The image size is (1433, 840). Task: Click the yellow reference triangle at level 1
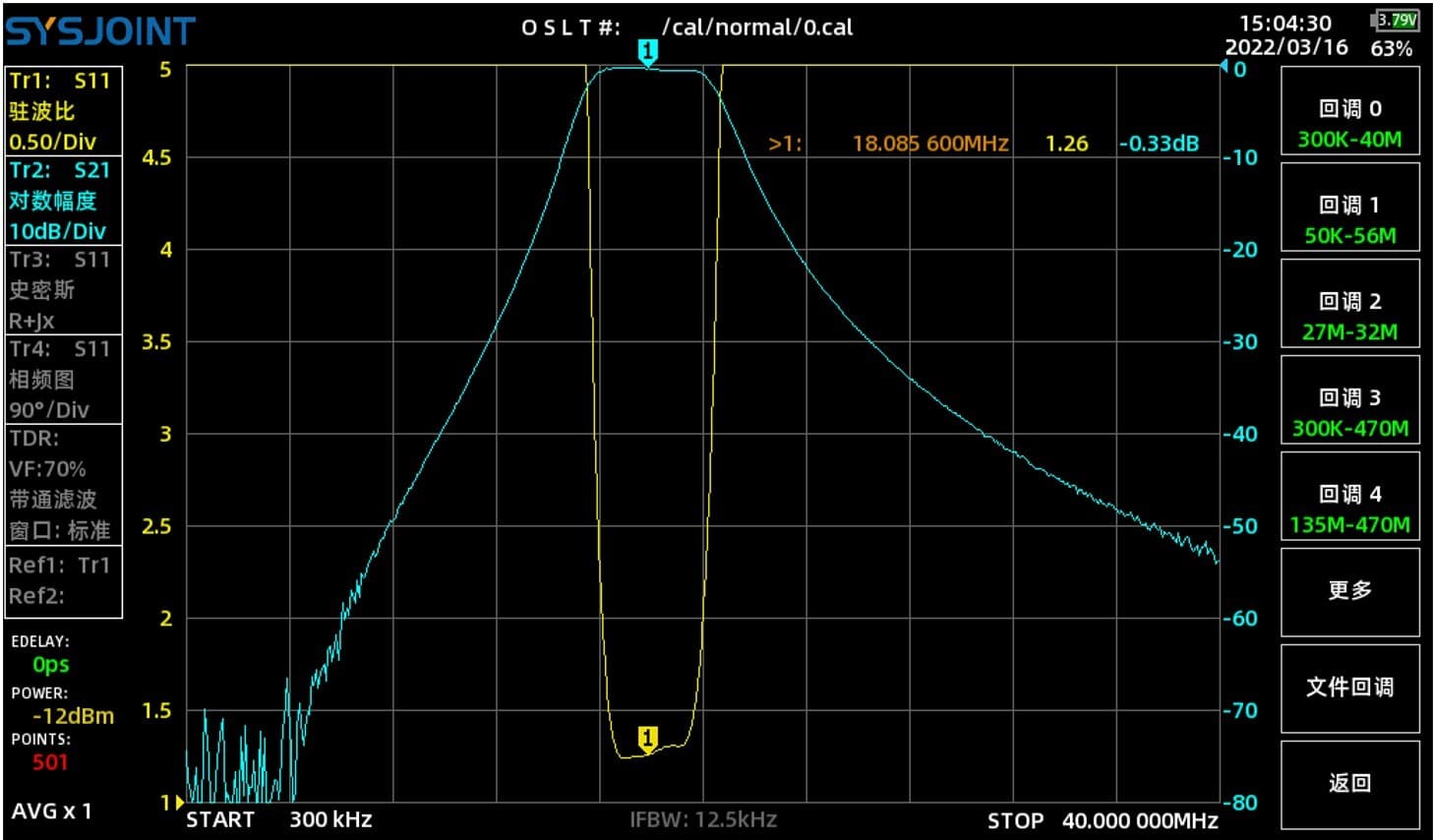[179, 803]
